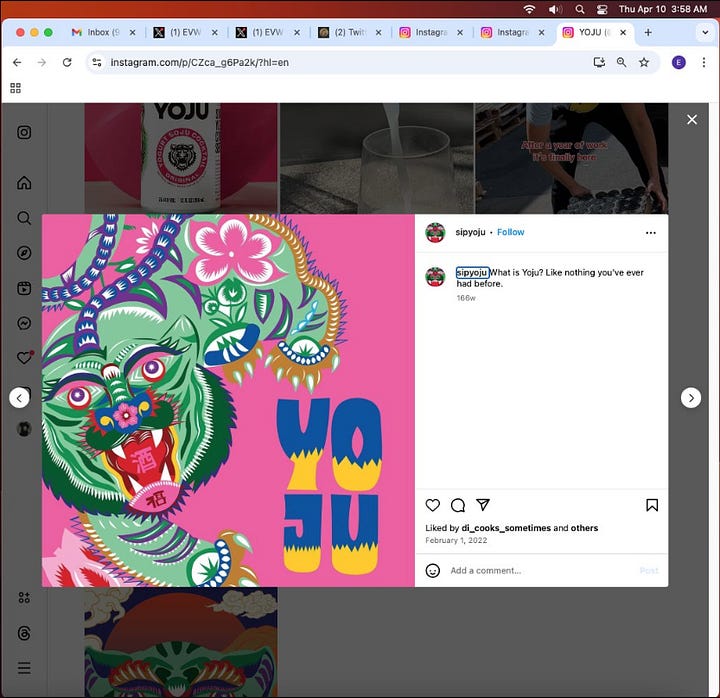Image resolution: width=720 pixels, height=698 pixels.
Task: Go to the next post arrow
Action: coord(691,398)
